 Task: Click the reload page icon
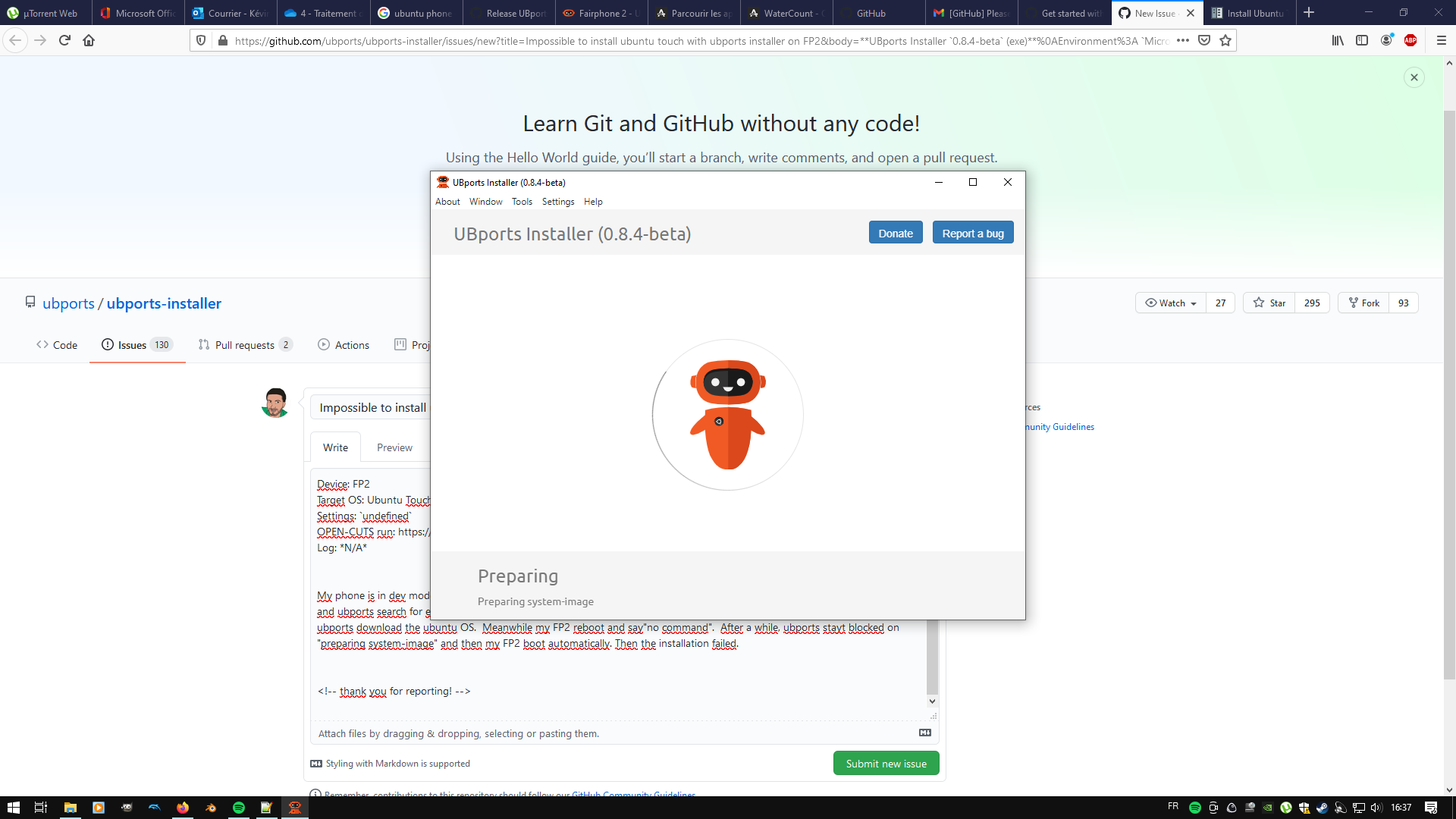click(64, 40)
